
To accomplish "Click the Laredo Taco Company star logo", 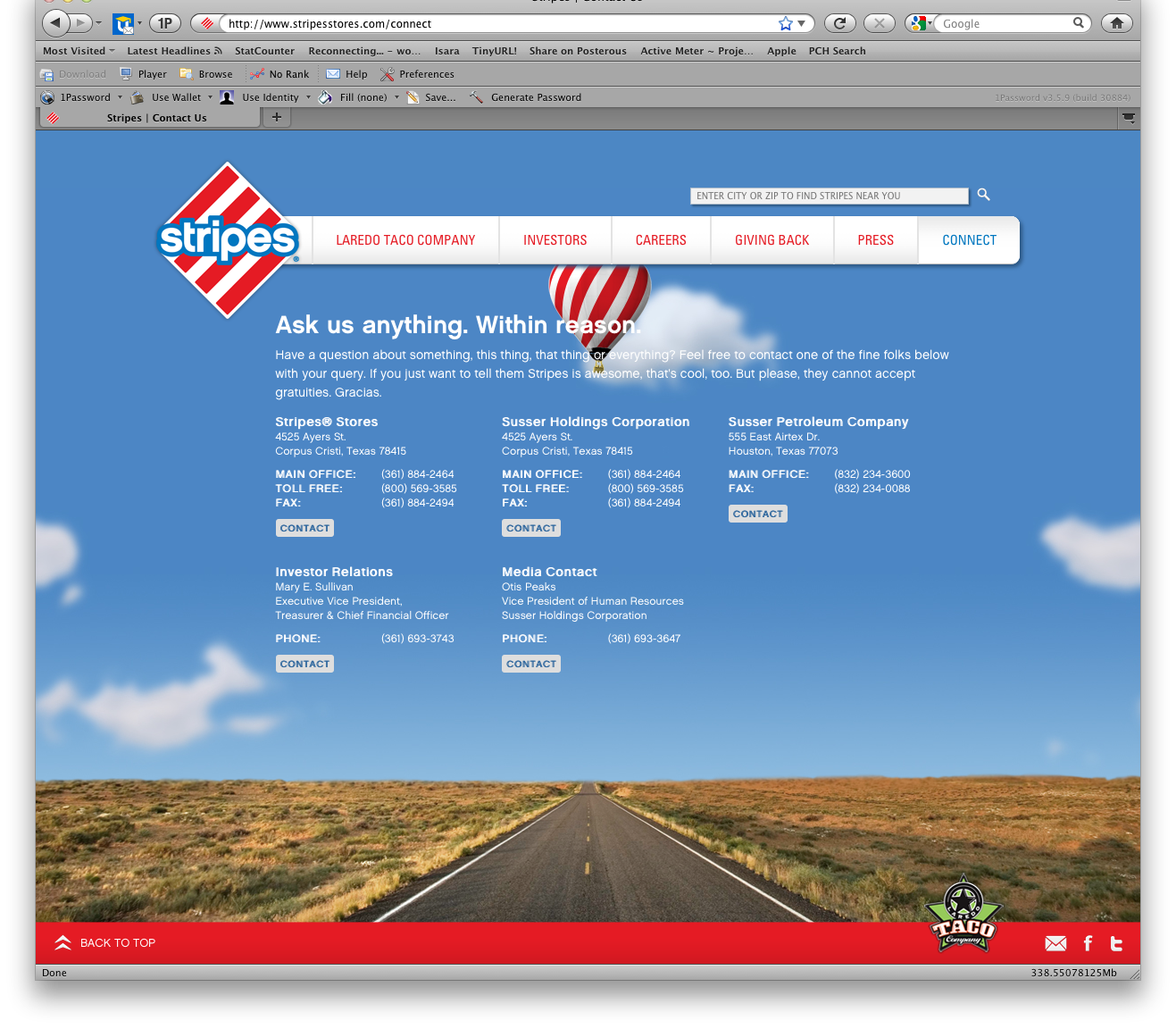I will coord(963,913).
